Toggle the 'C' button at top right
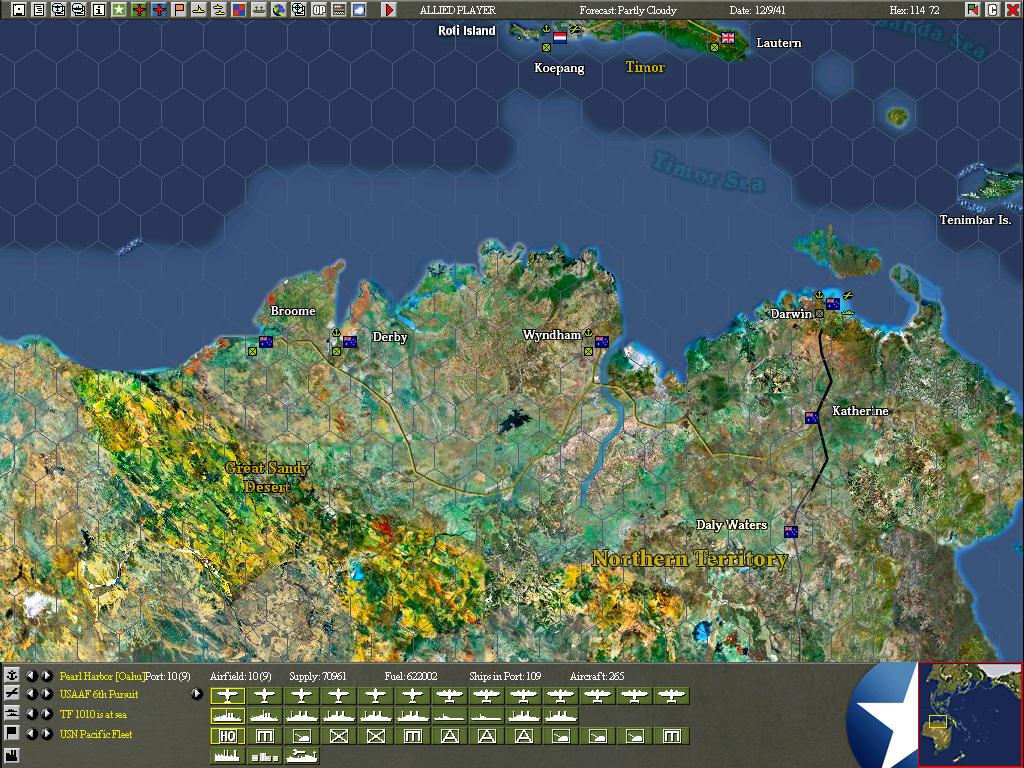The image size is (1024, 768). tap(993, 10)
